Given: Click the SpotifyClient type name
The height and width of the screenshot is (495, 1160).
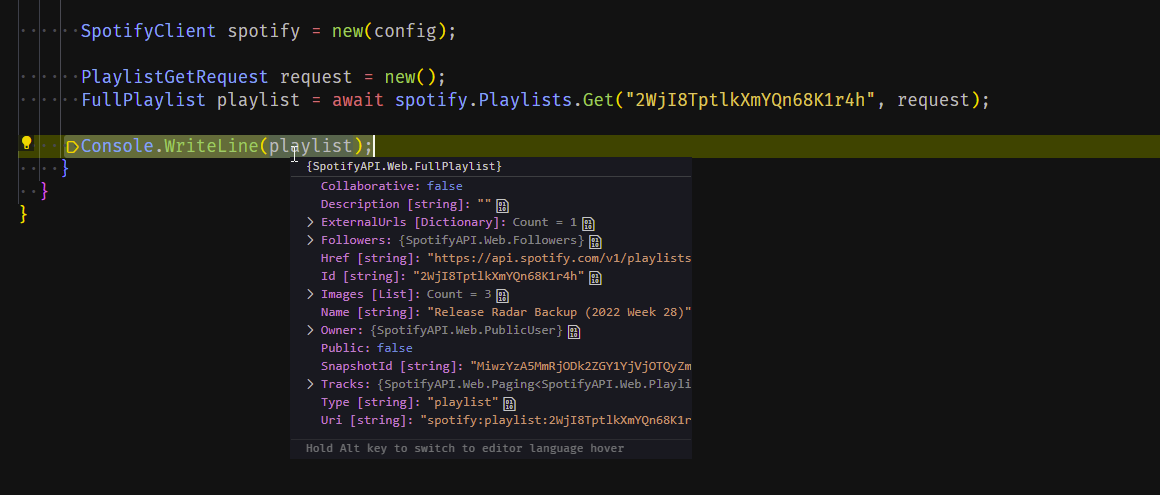Looking at the screenshot, I should click(x=149, y=31).
